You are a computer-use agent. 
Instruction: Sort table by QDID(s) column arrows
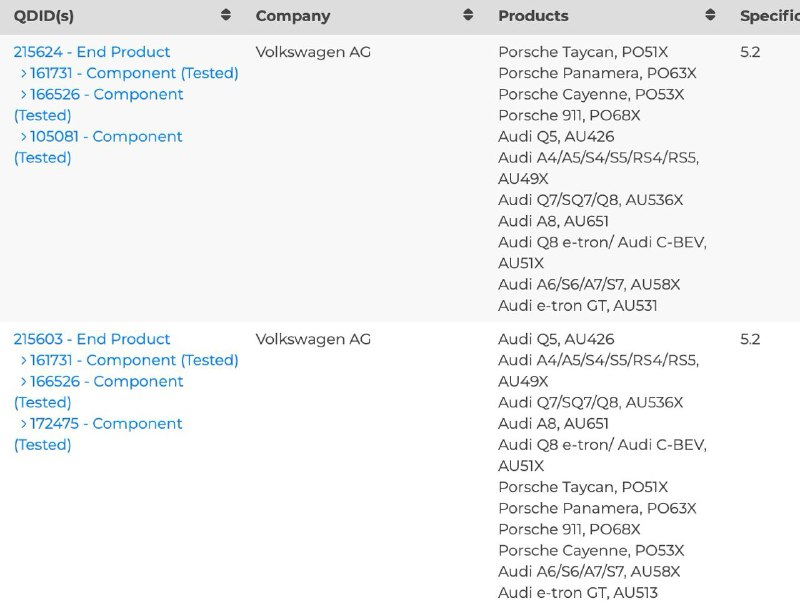pos(226,15)
